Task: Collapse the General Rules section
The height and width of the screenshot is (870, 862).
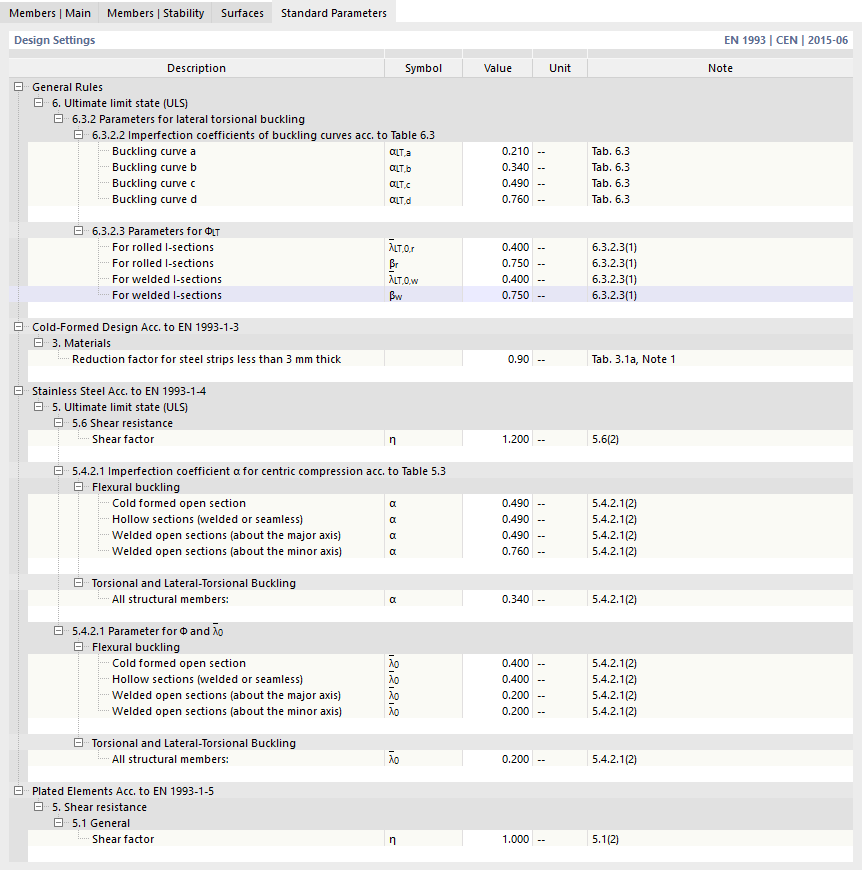Action: click(18, 87)
